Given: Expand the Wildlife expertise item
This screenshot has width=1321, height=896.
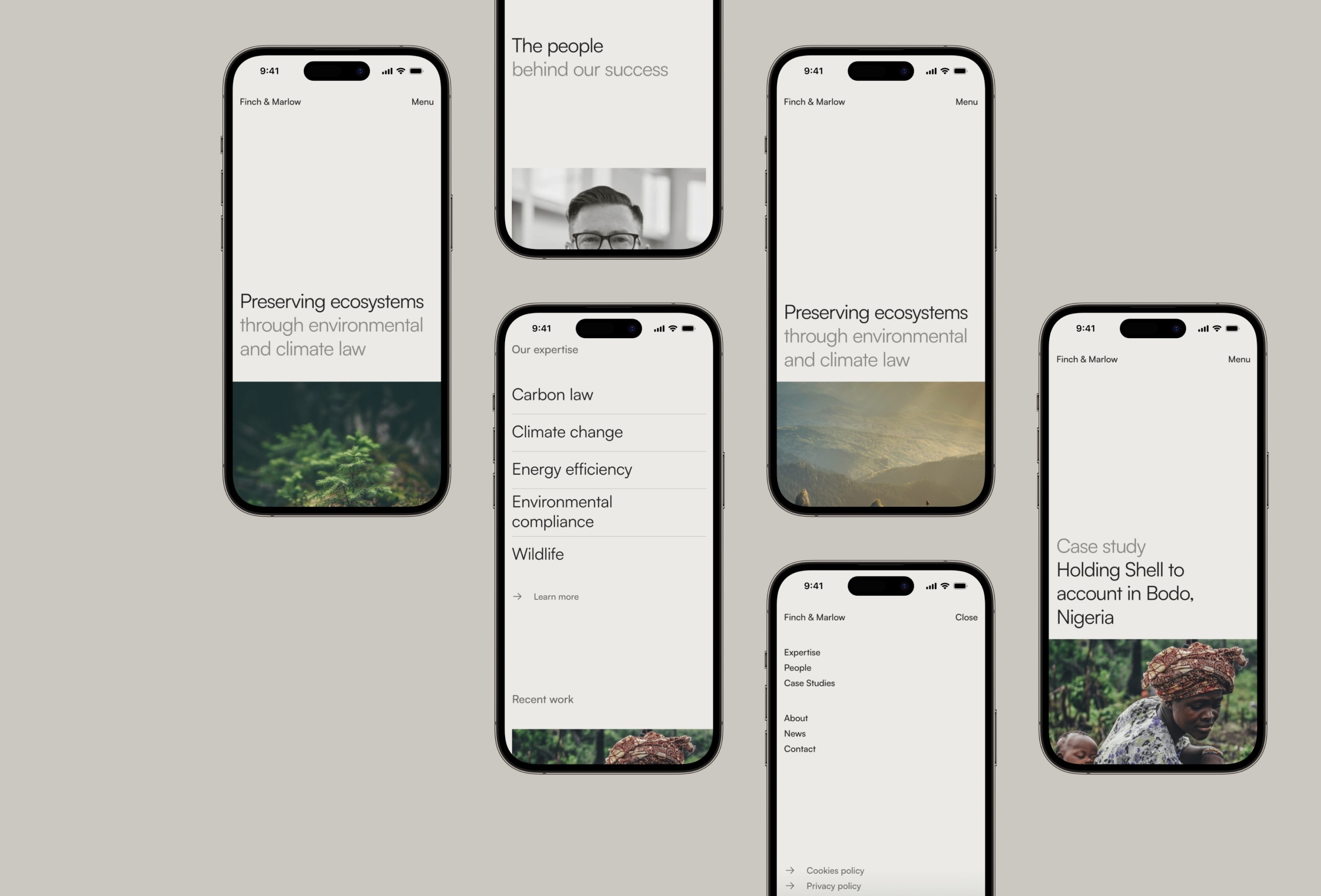Looking at the screenshot, I should [537, 553].
